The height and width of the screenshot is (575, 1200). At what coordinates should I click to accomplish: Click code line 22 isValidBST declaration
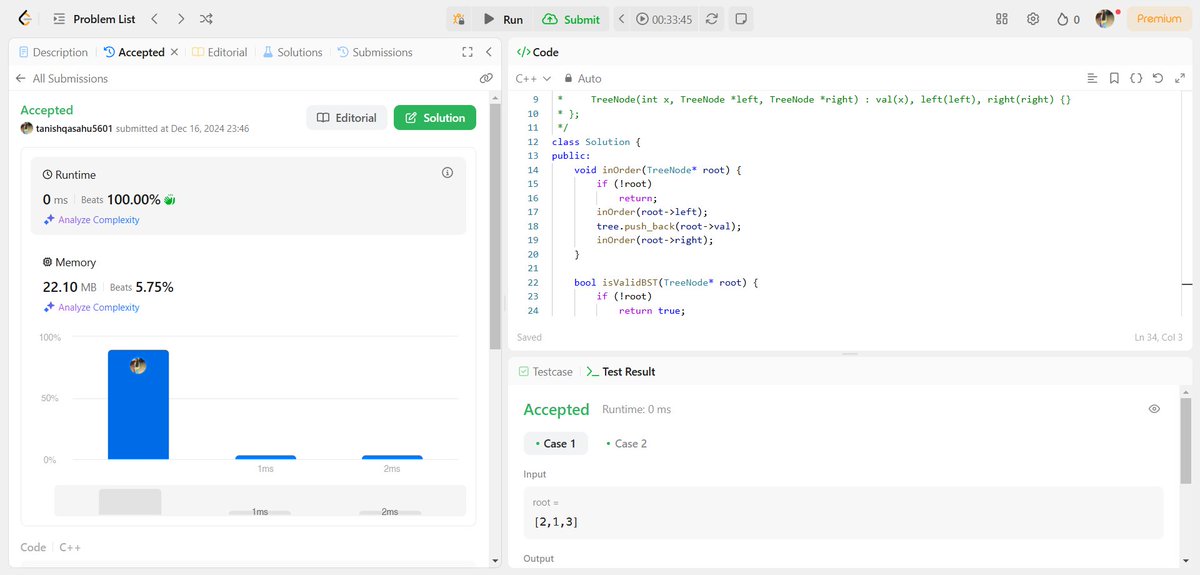[667, 283]
